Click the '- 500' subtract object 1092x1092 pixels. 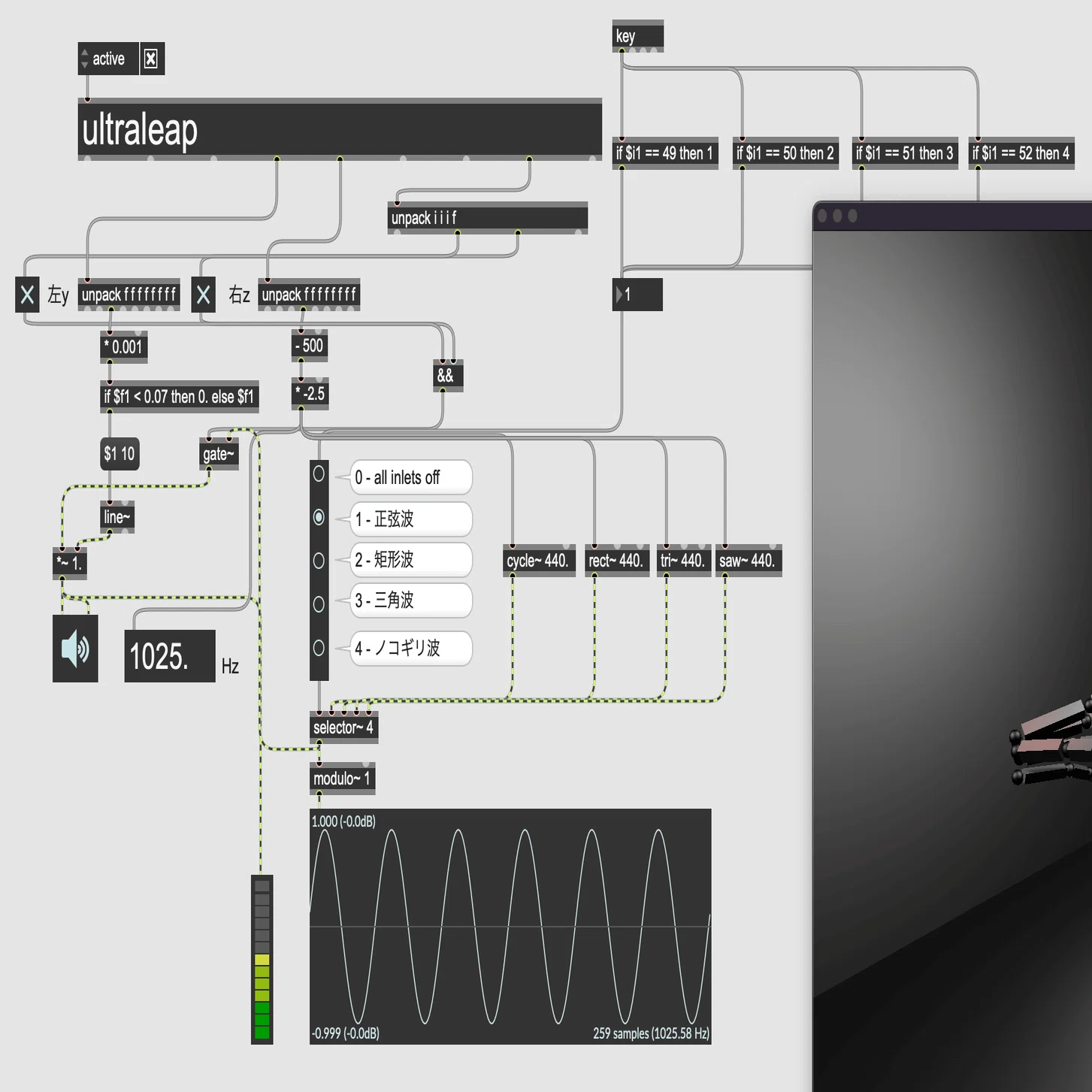pos(310,346)
